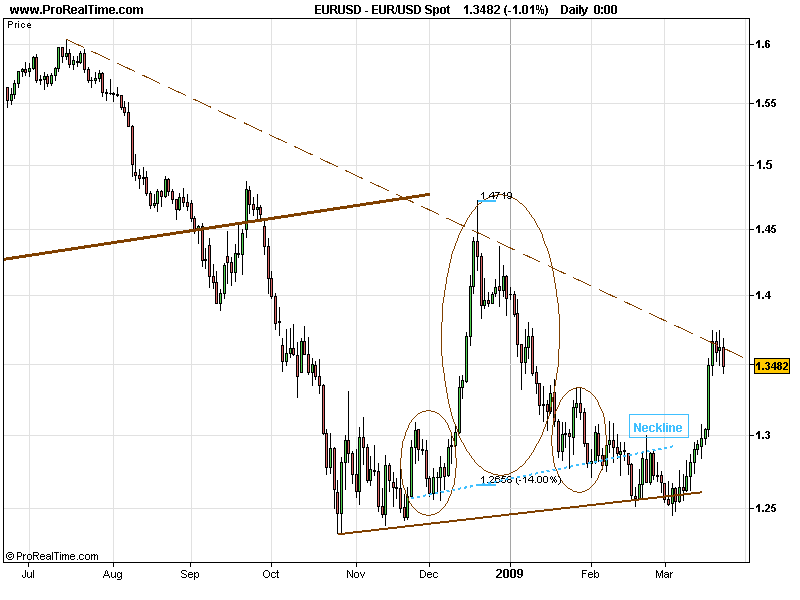
Task: Click the Aug date axis label
Action: (x=112, y=574)
